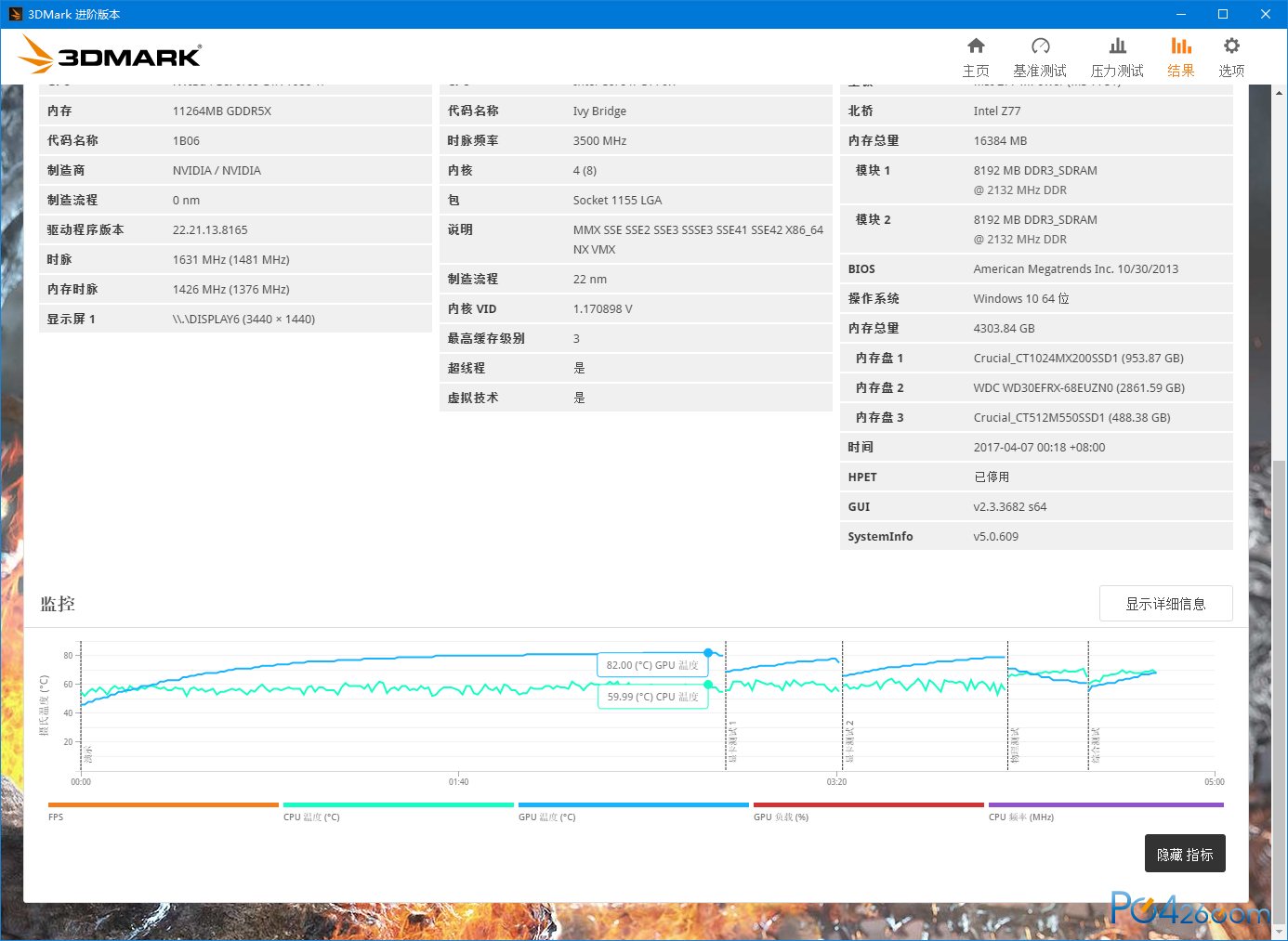
Task: Click the 综合测试 chart marker line
Action: coord(1088,706)
